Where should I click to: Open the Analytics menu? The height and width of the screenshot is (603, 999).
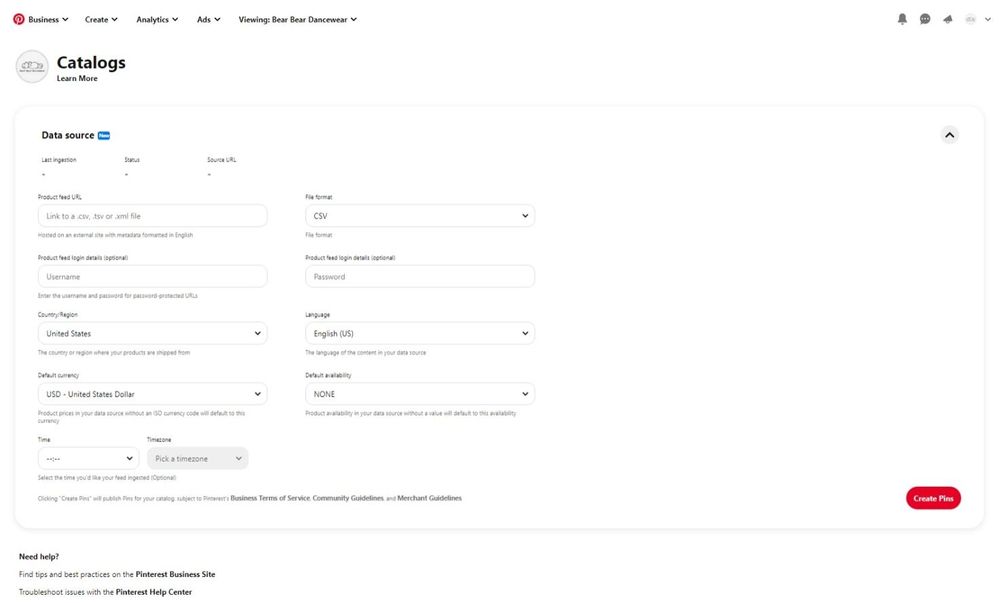click(x=157, y=19)
